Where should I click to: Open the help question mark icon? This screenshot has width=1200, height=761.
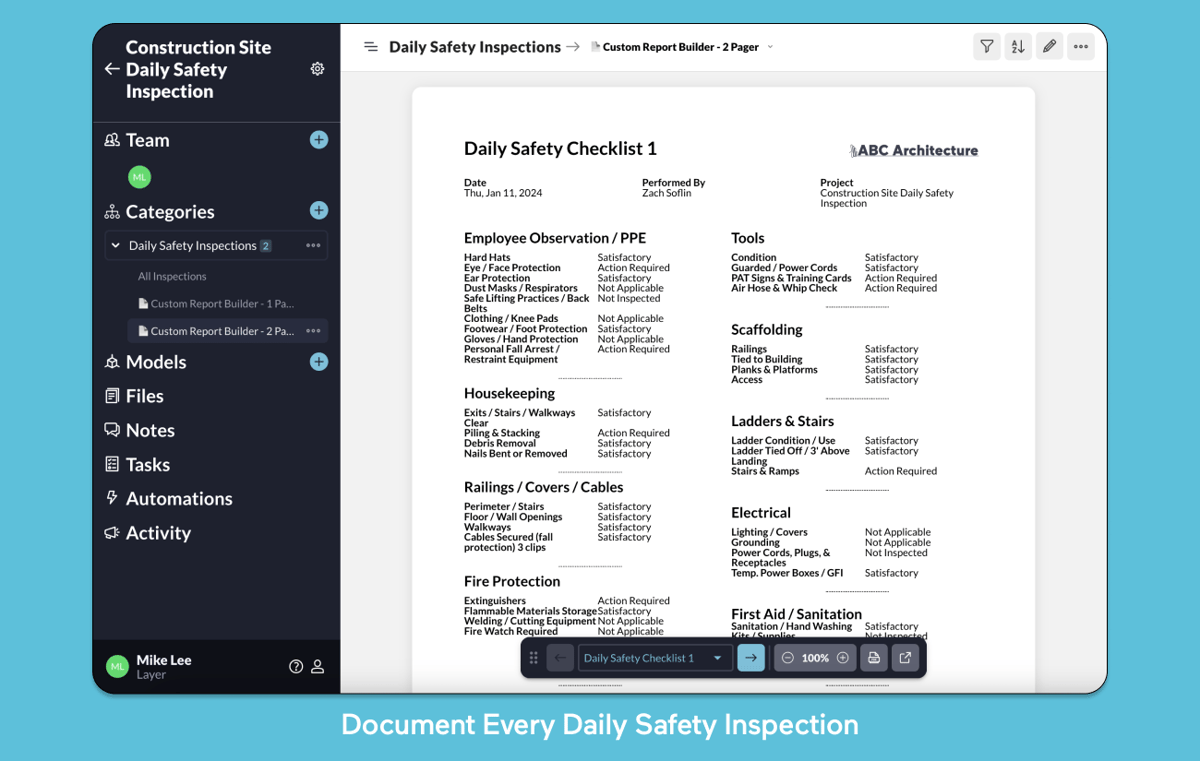pos(296,666)
